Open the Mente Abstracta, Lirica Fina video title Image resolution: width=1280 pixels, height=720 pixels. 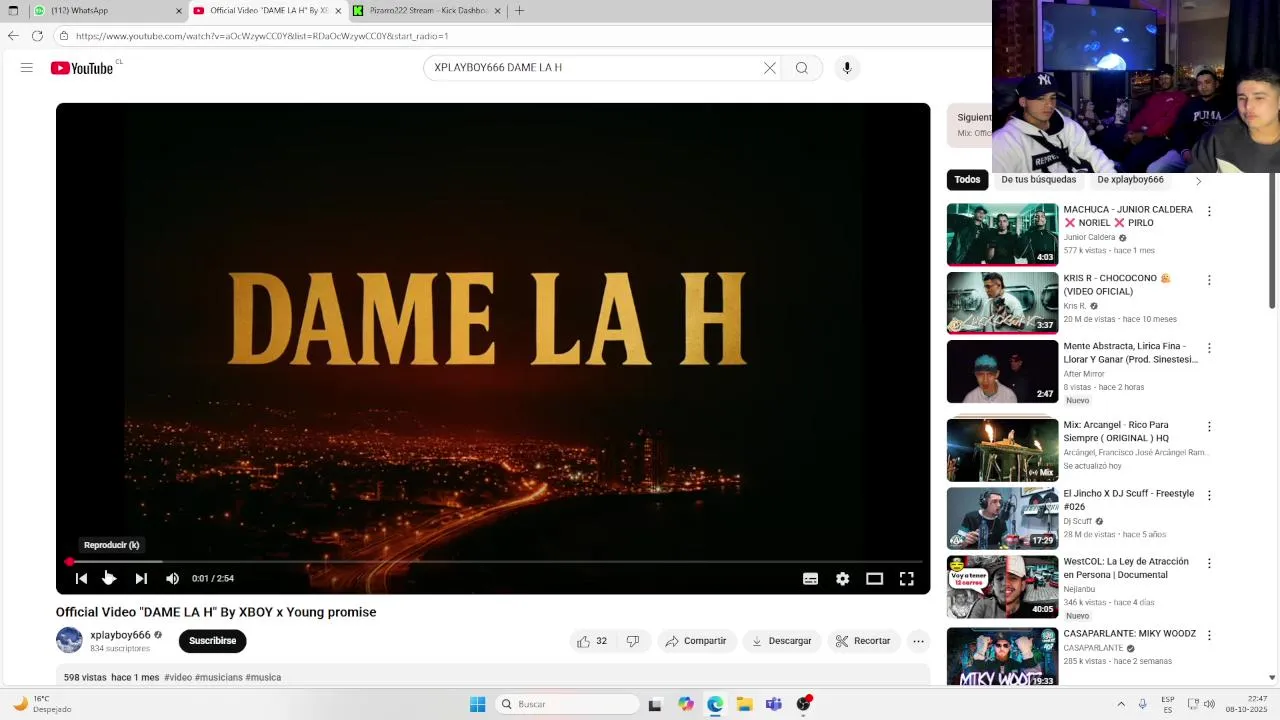(x=1130, y=353)
